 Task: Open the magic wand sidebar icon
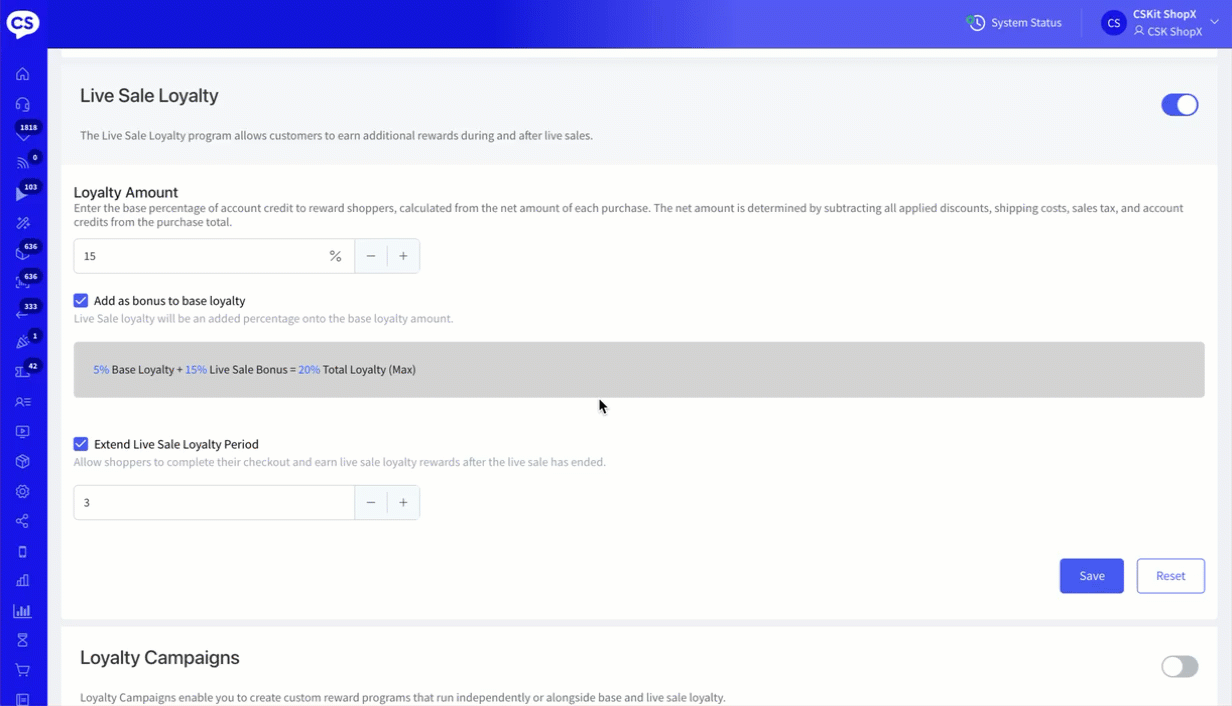tap(22, 223)
